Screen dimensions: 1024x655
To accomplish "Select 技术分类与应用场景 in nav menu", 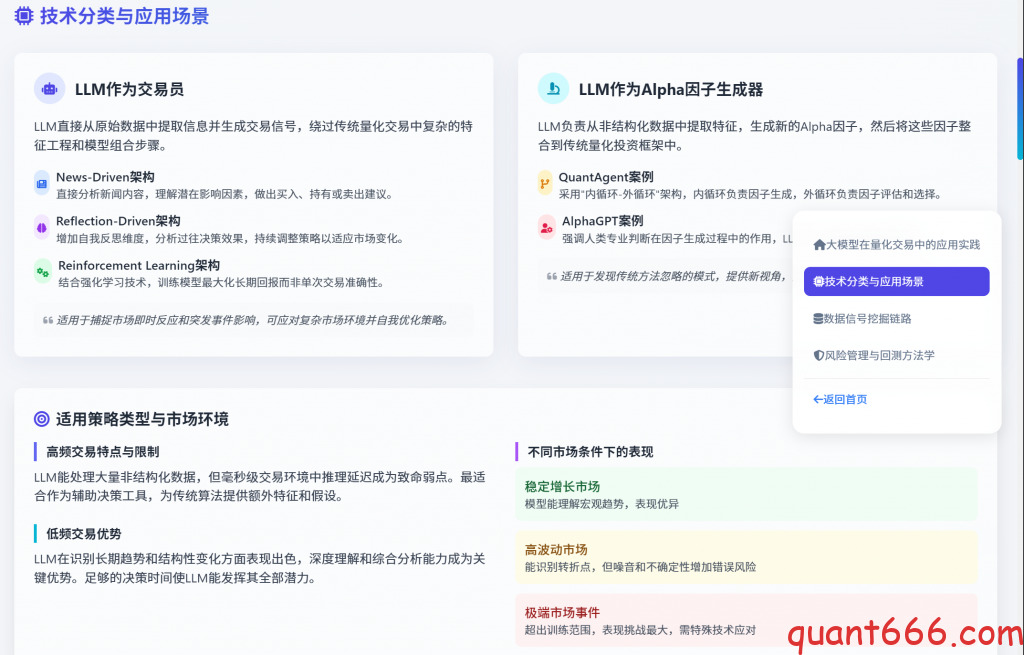I will click(897, 281).
